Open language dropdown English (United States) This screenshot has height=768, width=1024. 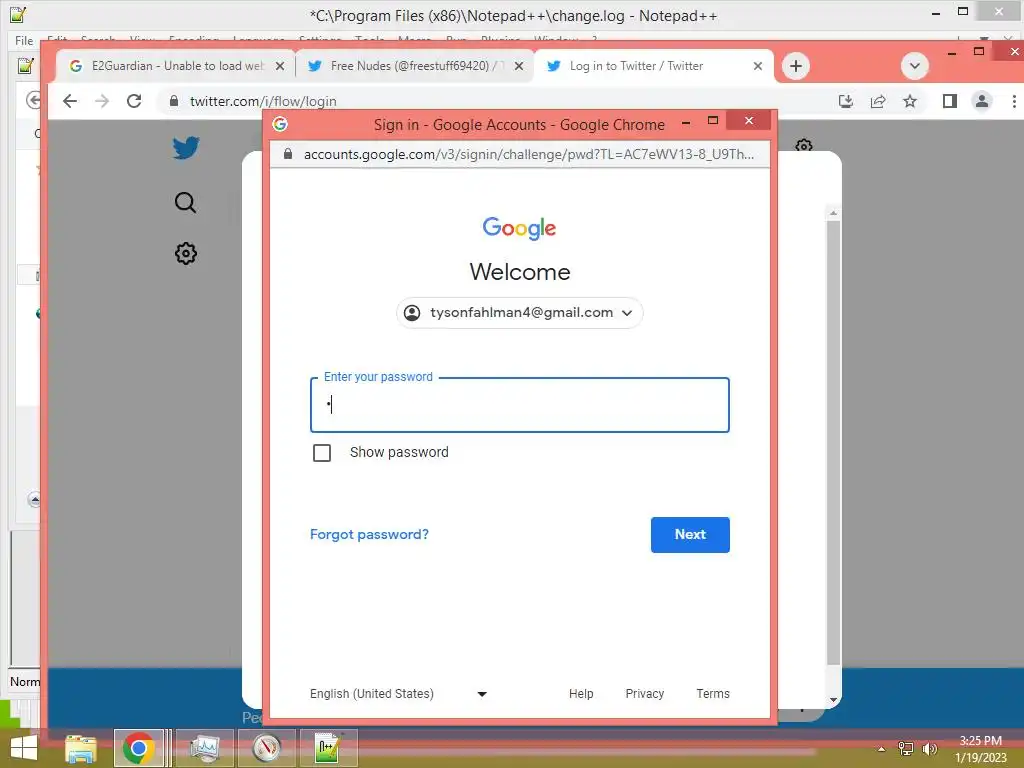pyautogui.click(x=398, y=694)
